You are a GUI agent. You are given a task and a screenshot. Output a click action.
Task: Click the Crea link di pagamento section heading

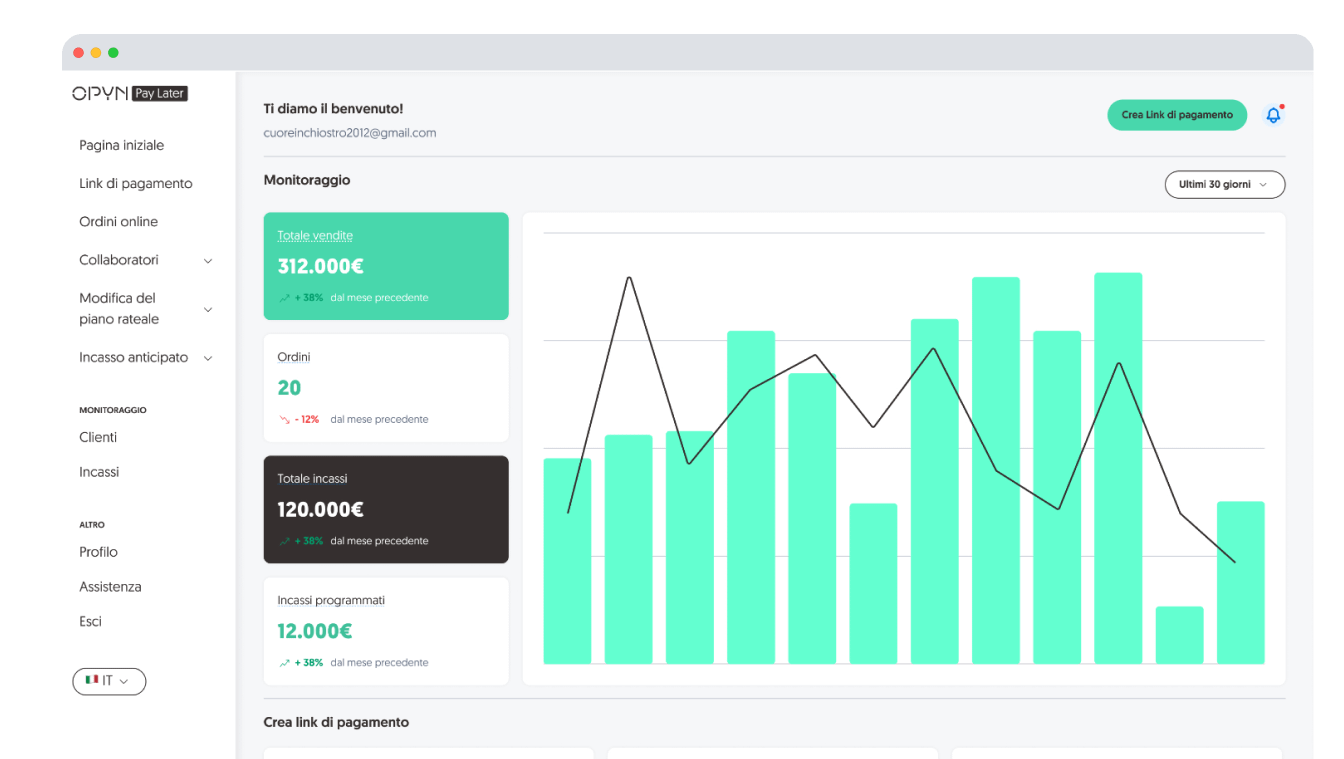(x=336, y=722)
